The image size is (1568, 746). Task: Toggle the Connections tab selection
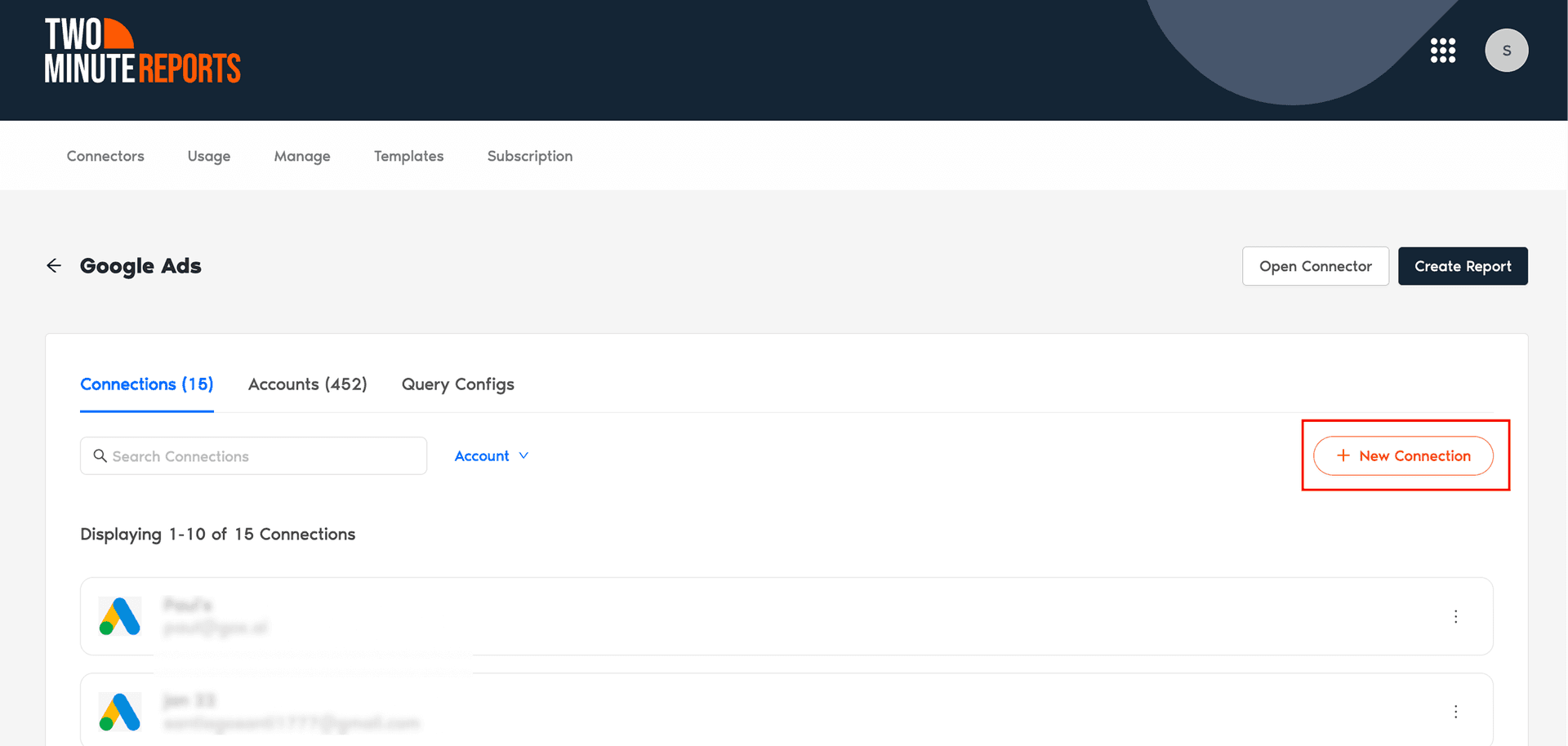146,384
